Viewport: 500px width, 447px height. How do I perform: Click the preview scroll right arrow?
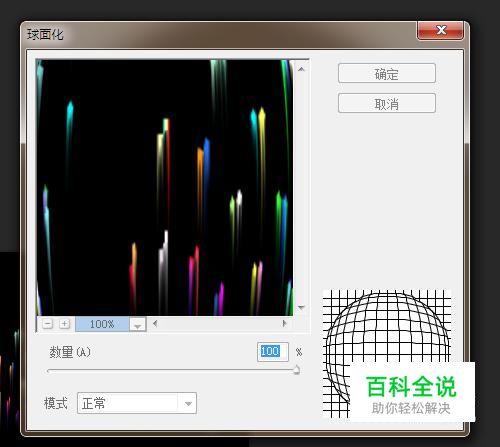click(x=284, y=323)
